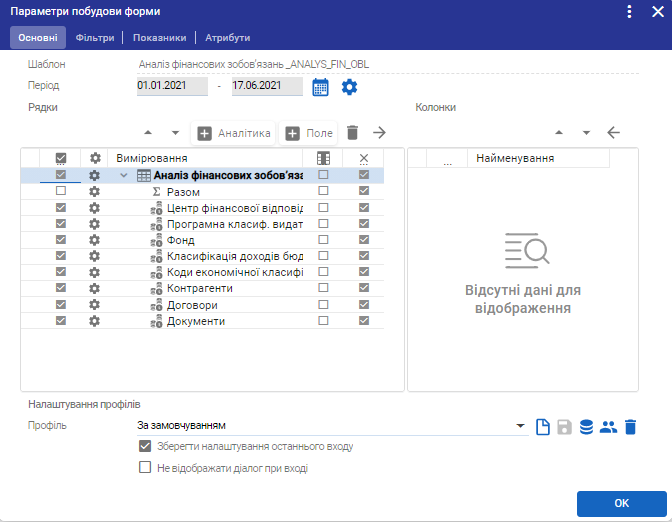The image size is (672, 522).
Task: Click the period settings gear icon
Action: pos(349,87)
